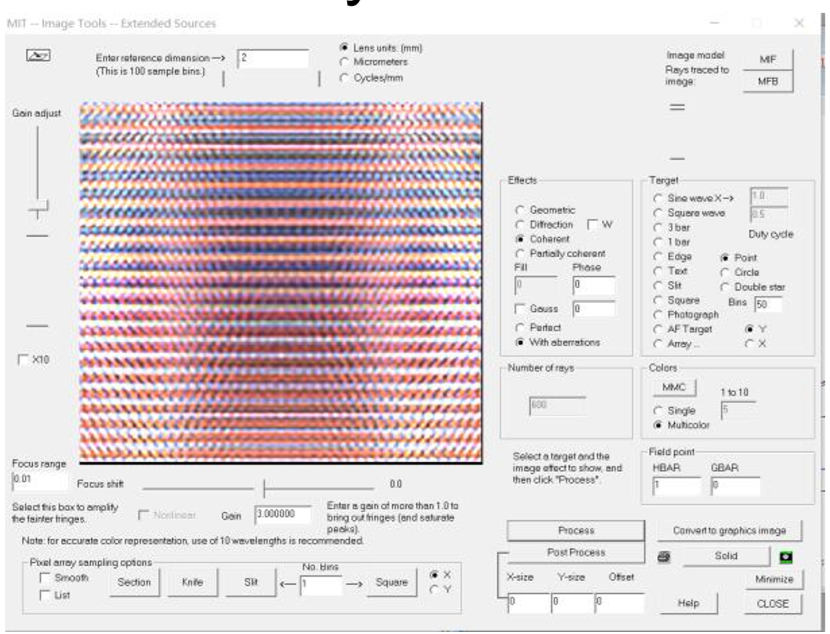The image size is (830, 634).
Task: Pick the Single color option
Action: click(656, 408)
